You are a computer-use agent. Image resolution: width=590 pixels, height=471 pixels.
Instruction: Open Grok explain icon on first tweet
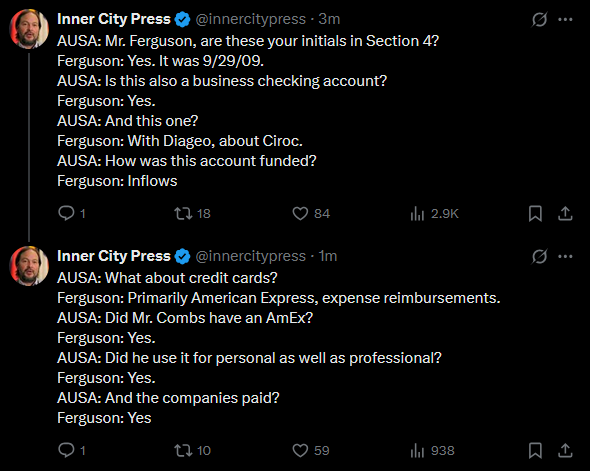(539, 19)
